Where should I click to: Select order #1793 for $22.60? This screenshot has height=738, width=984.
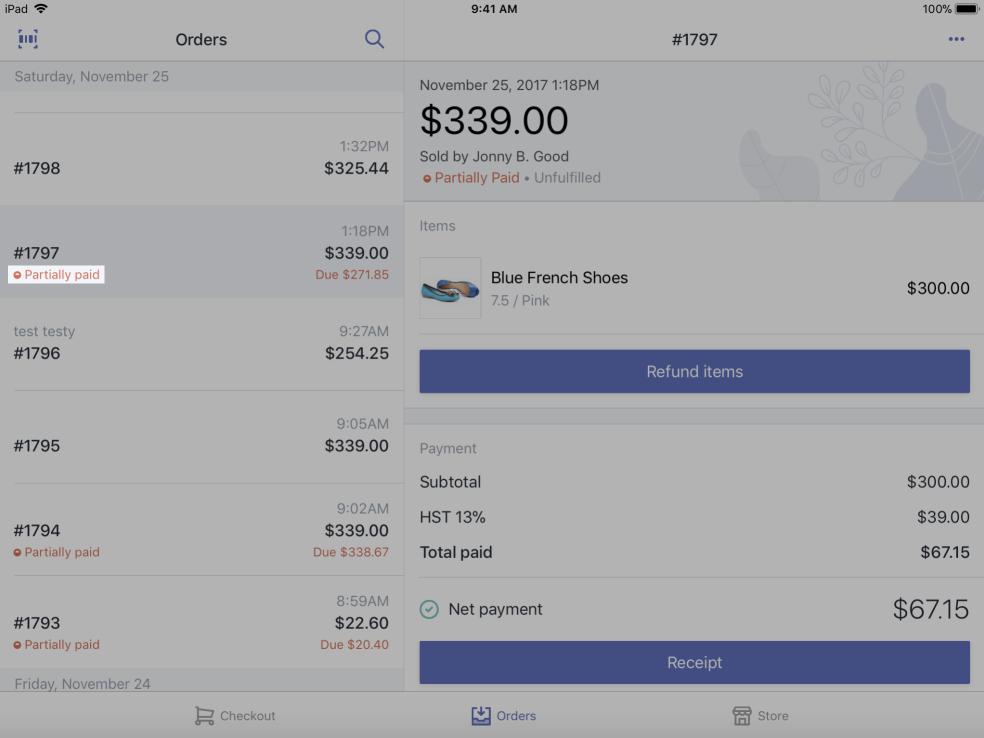tap(201, 623)
